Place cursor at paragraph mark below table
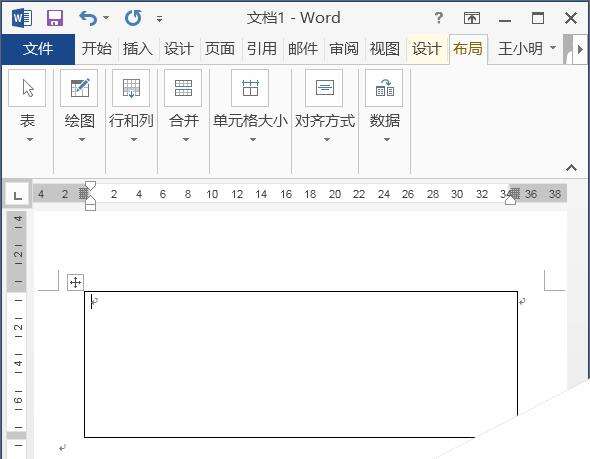 62,448
